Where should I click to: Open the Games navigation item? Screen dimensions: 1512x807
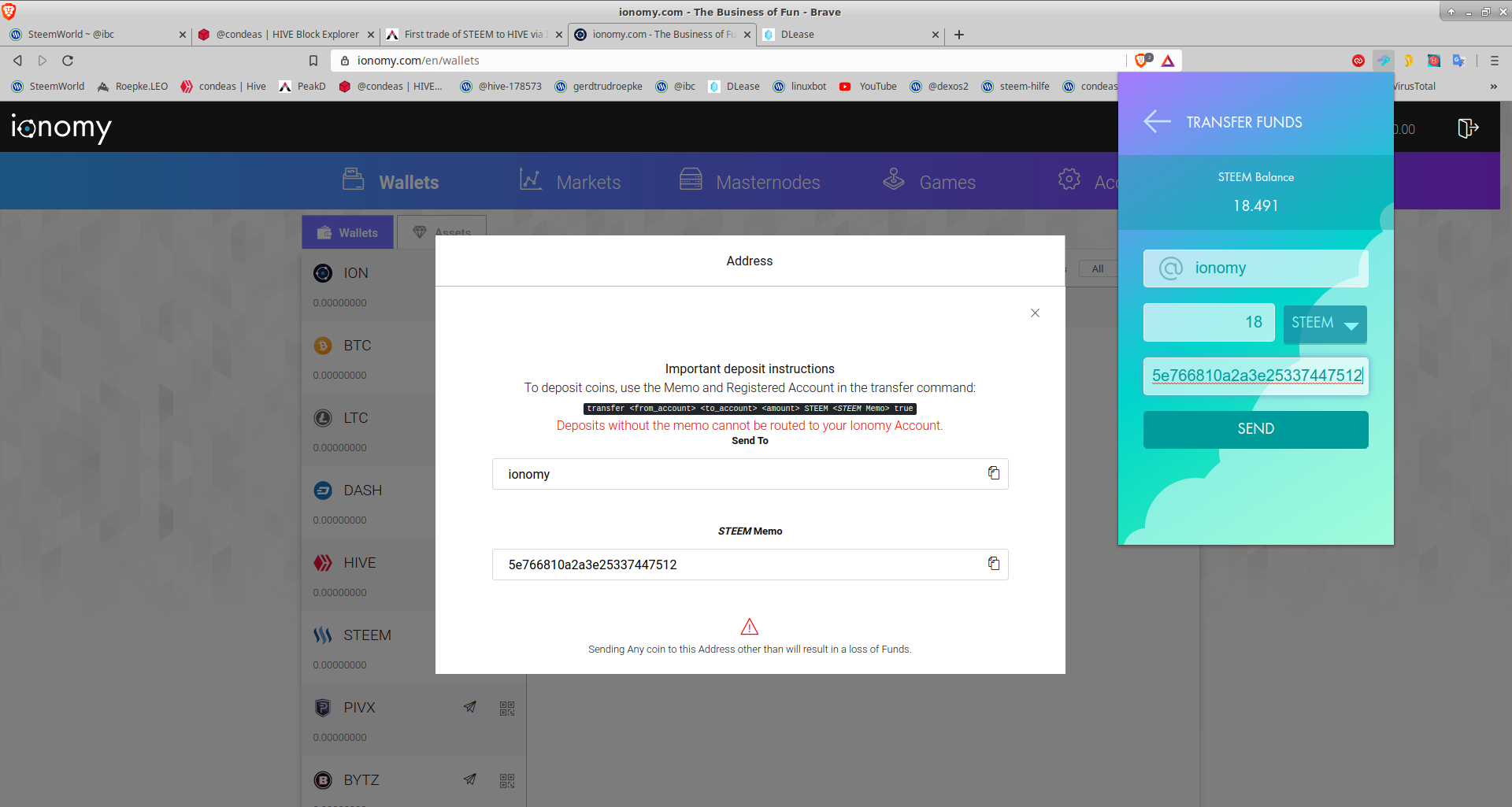pyautogui.click(x=929, y=181)
